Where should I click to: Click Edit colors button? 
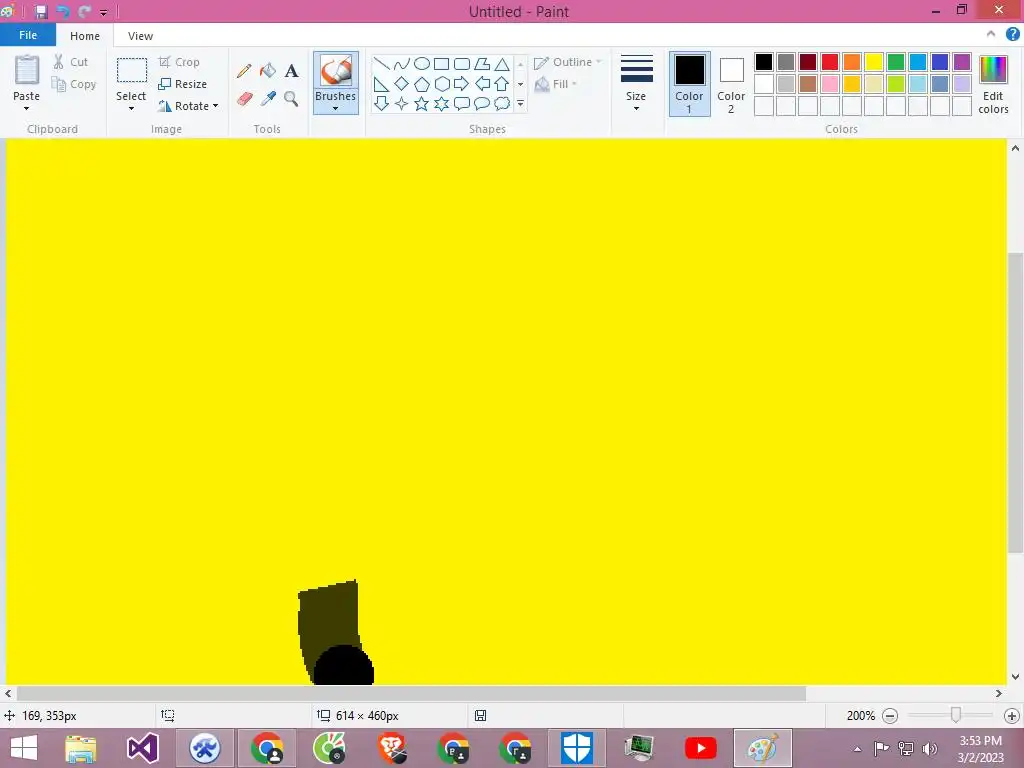pyautogui.click(x=993, y=84)
